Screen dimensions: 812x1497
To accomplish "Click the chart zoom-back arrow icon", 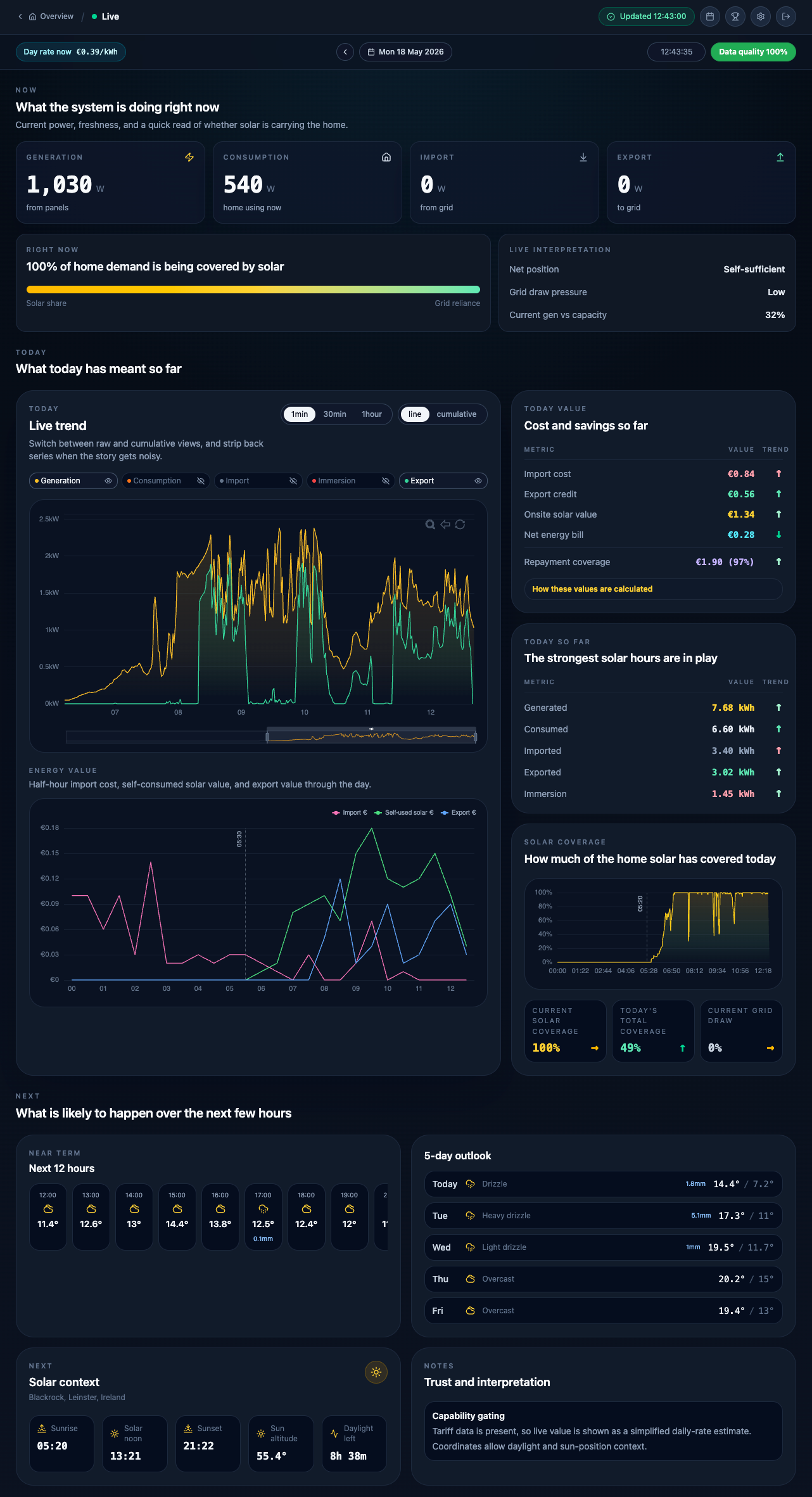I will (445, 524).
